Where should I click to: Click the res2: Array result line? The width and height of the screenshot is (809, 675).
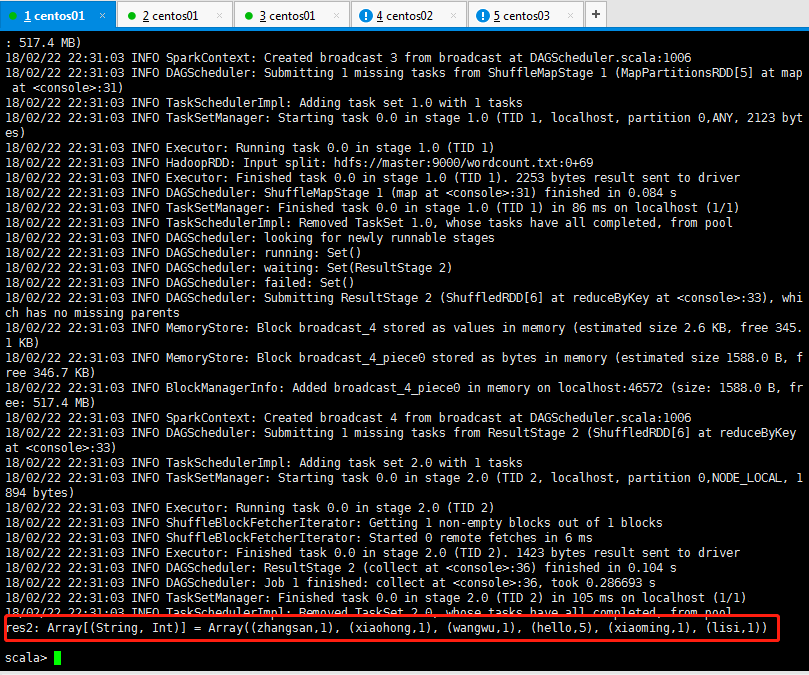click(386, 628)
